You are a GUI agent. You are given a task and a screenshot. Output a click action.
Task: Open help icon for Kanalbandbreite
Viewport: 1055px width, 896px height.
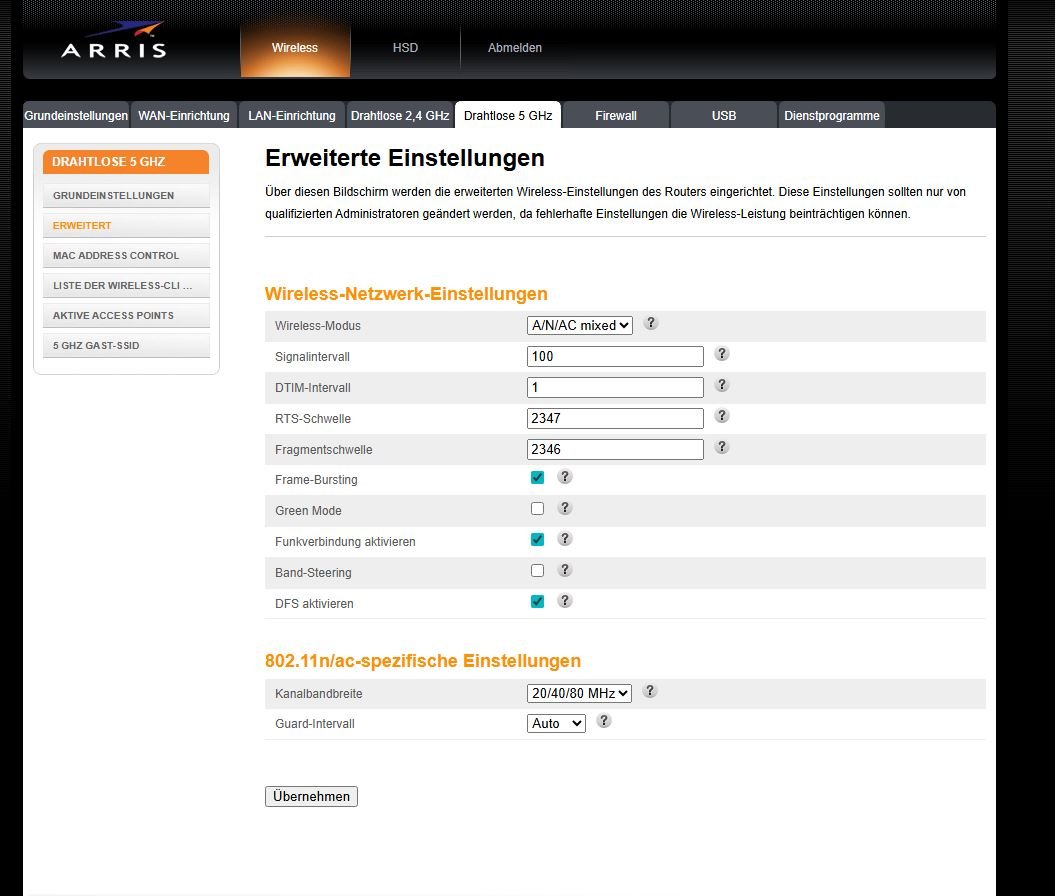tap(650, 691)
